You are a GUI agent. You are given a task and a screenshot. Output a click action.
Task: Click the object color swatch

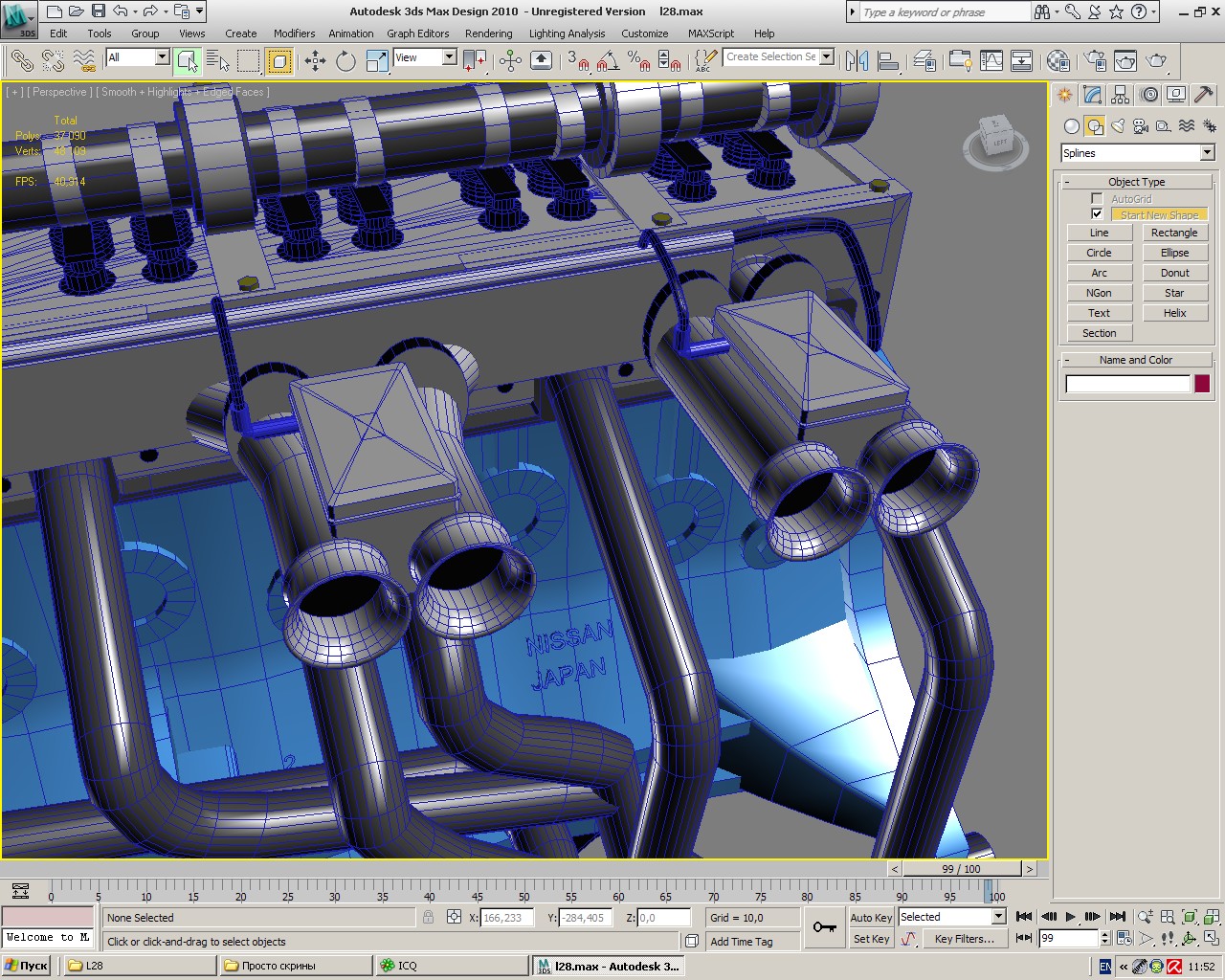(x=1202, y=384)
